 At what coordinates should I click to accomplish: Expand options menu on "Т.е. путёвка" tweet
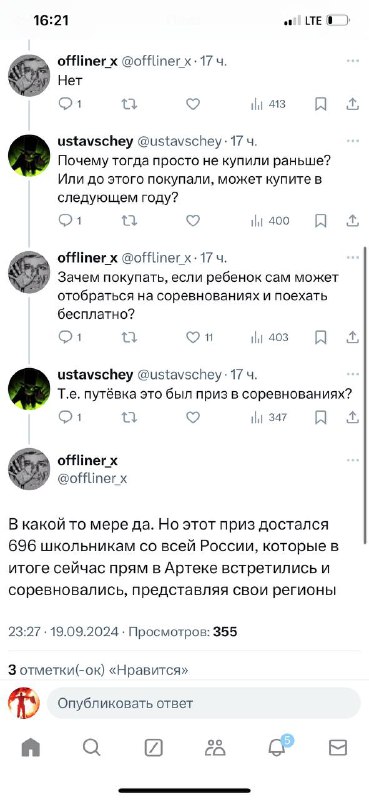(353, 374)
